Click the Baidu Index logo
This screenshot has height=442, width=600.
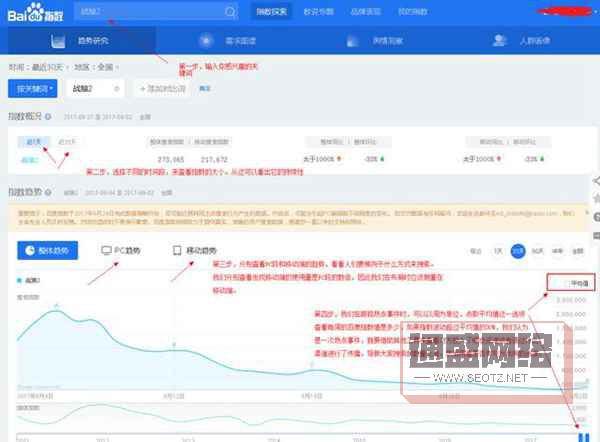click(35, 13)
